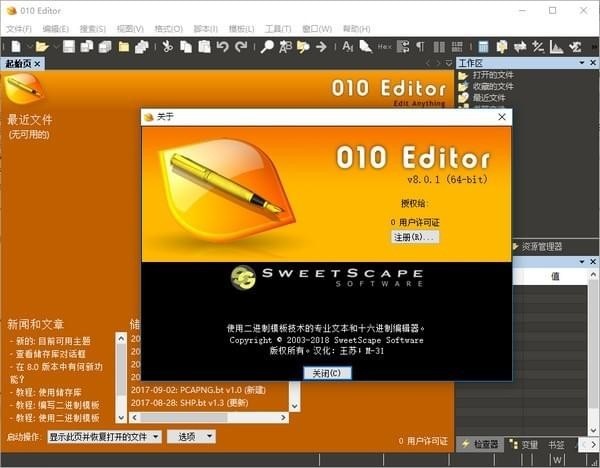The width and height of the screenshot is (600, 468).
Task: Click the column mode icon
Action: (439, 47)
